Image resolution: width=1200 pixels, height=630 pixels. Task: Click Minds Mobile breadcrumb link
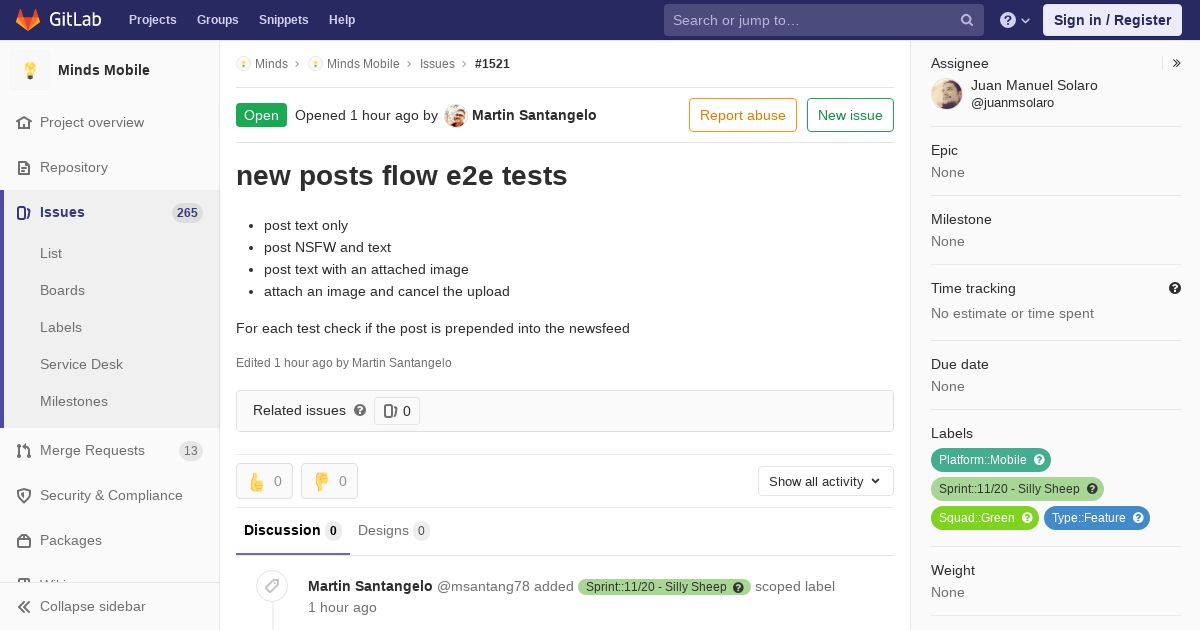point(363,63)
